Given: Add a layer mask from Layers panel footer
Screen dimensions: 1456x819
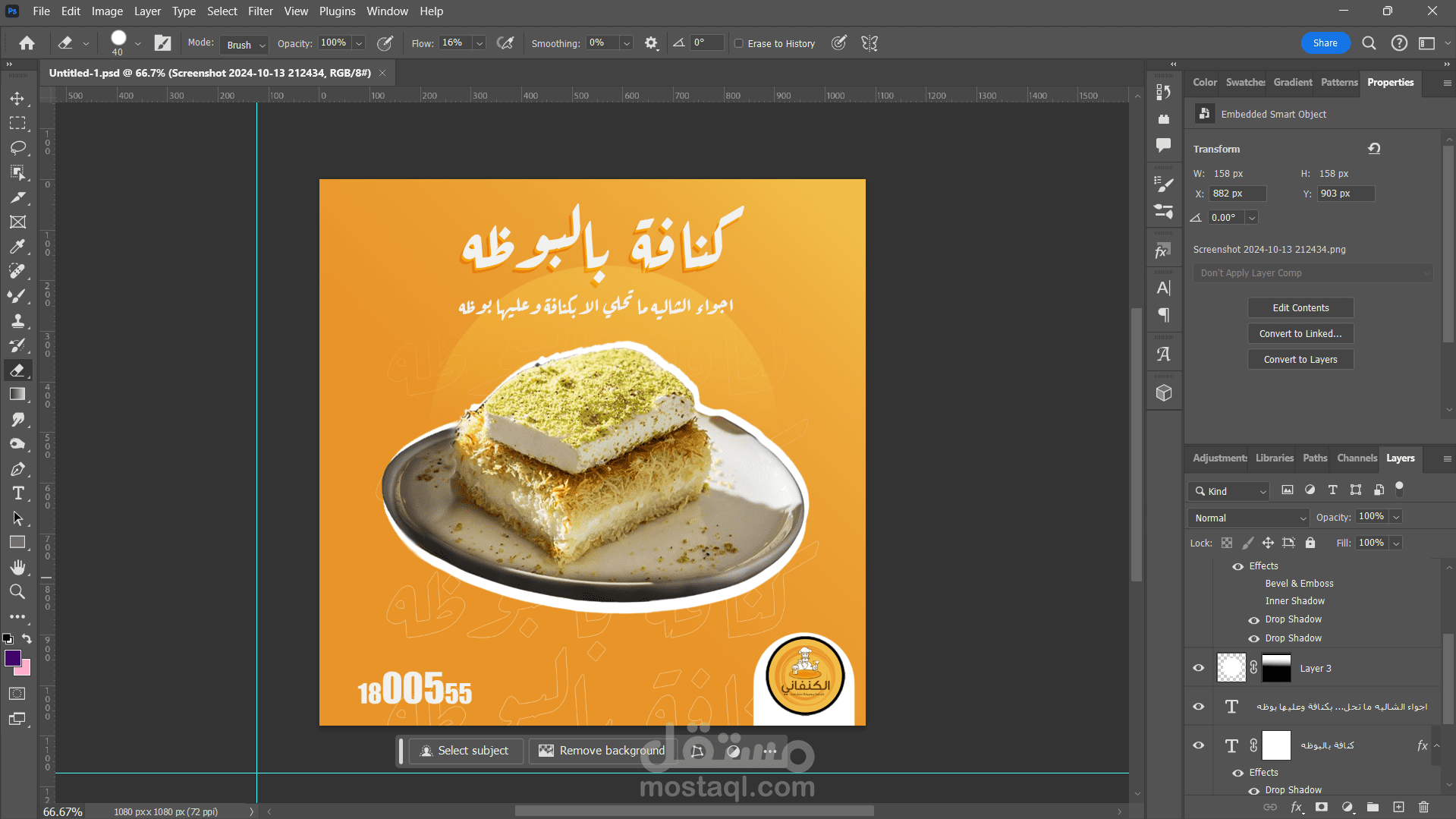Looking at the screenshot, I should (x=1322, y=807).
